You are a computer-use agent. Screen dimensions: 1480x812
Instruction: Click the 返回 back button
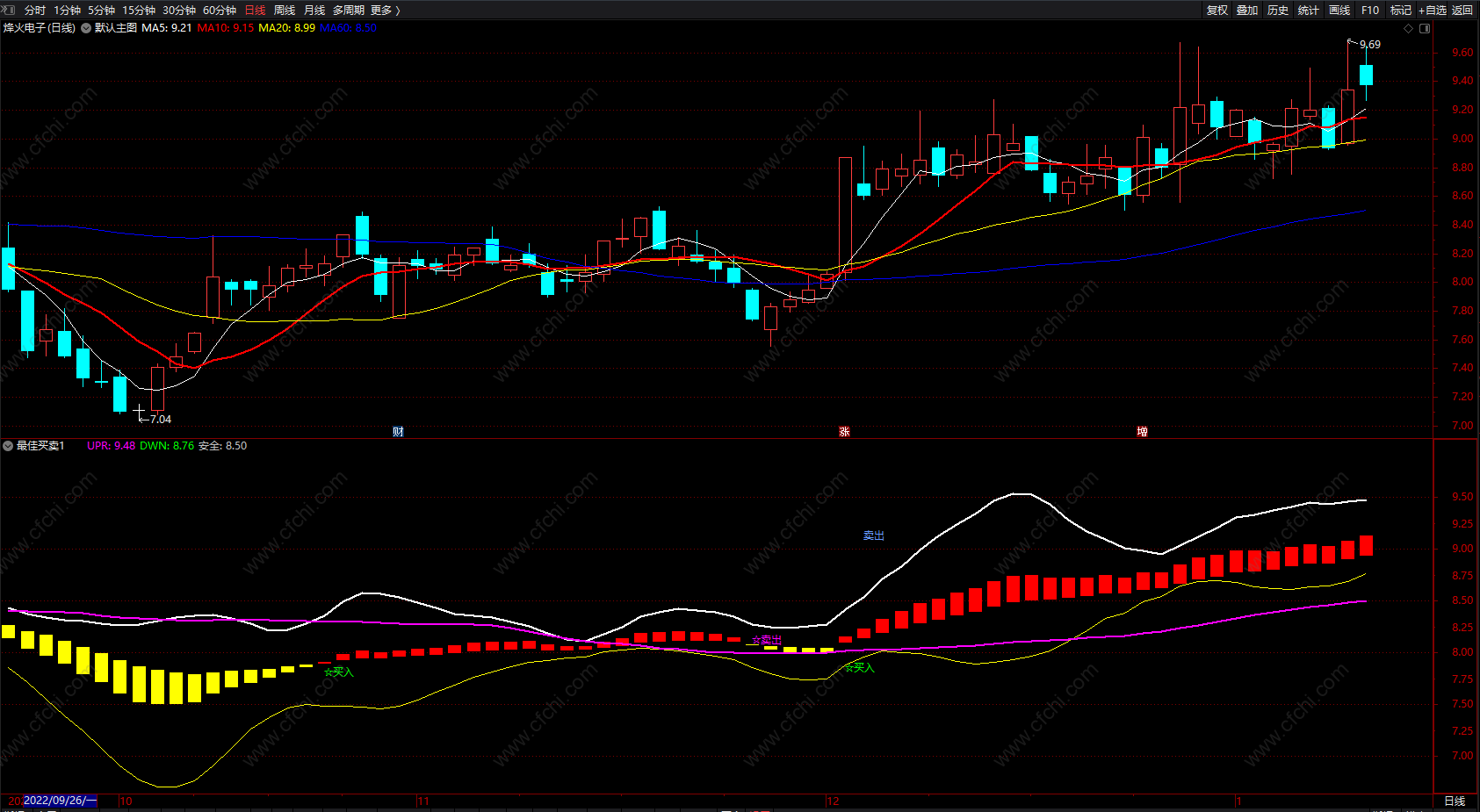[1462, 10]
